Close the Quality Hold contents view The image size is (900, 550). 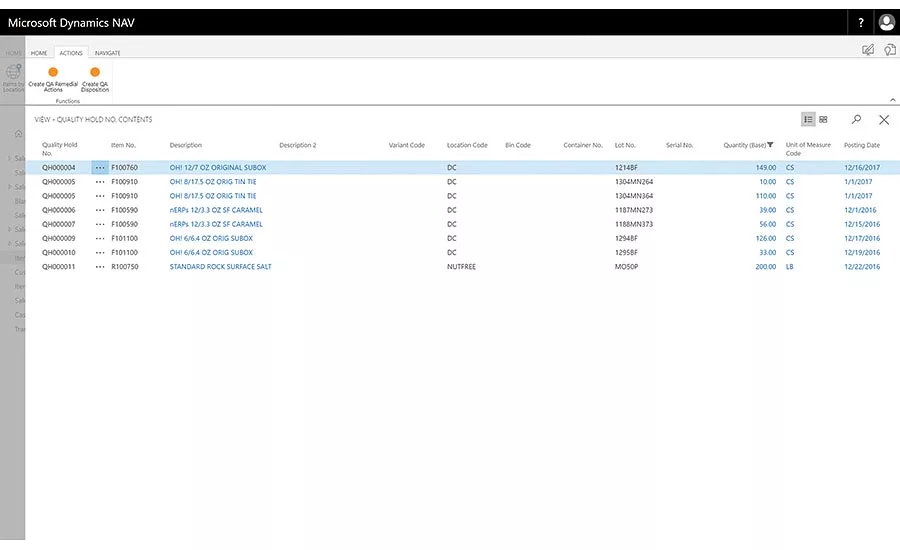point(884,119)
